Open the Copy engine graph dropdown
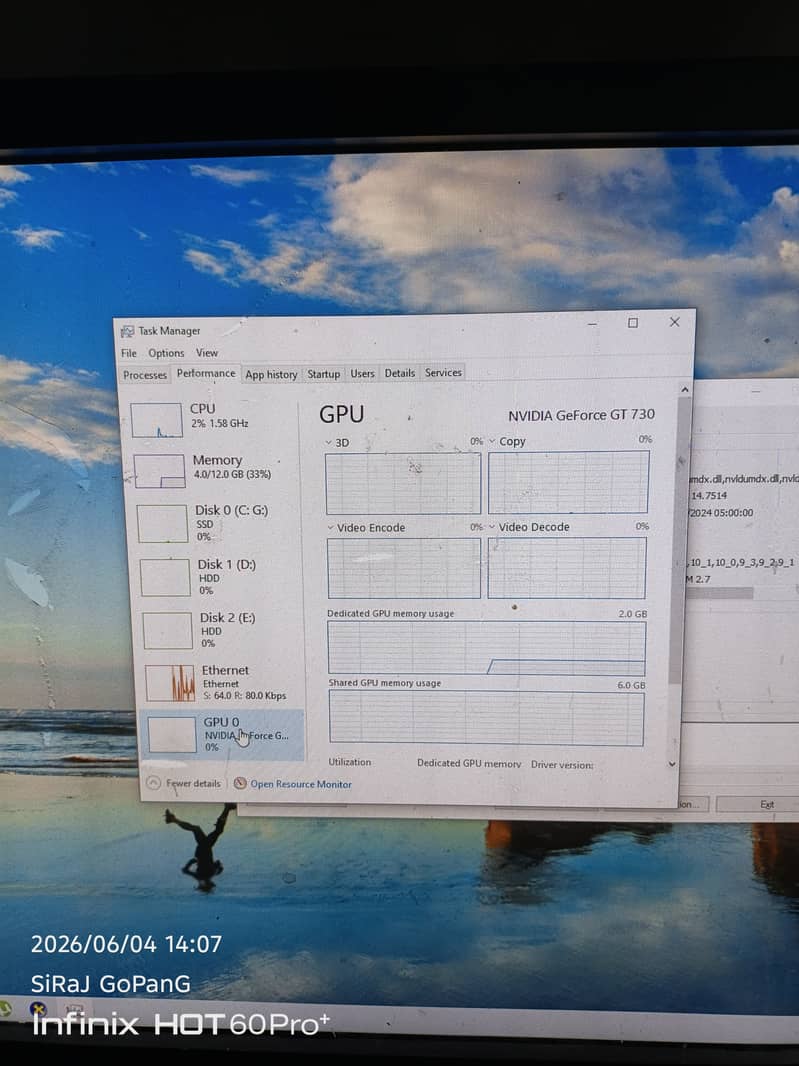 click(x=492, y=441)
